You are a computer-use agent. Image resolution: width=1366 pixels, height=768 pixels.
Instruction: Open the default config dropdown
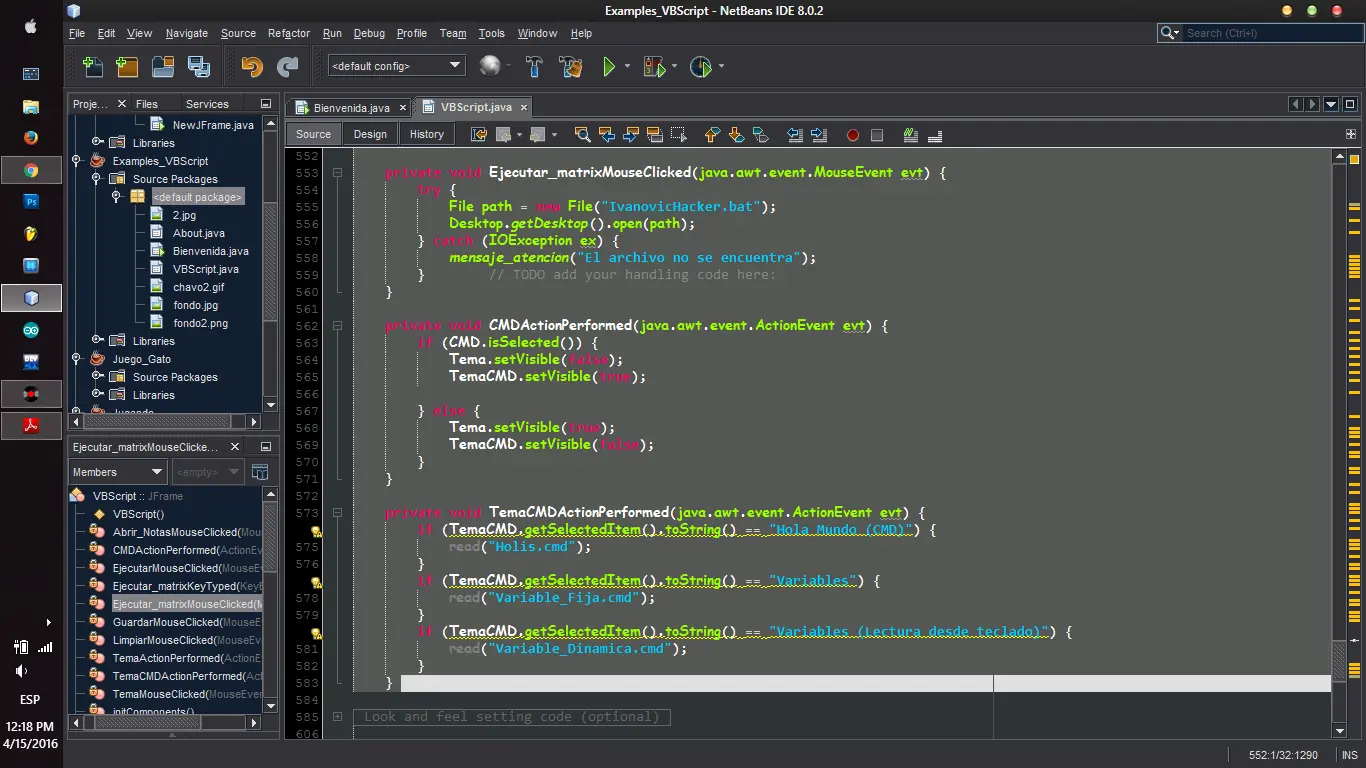point(397,66)
